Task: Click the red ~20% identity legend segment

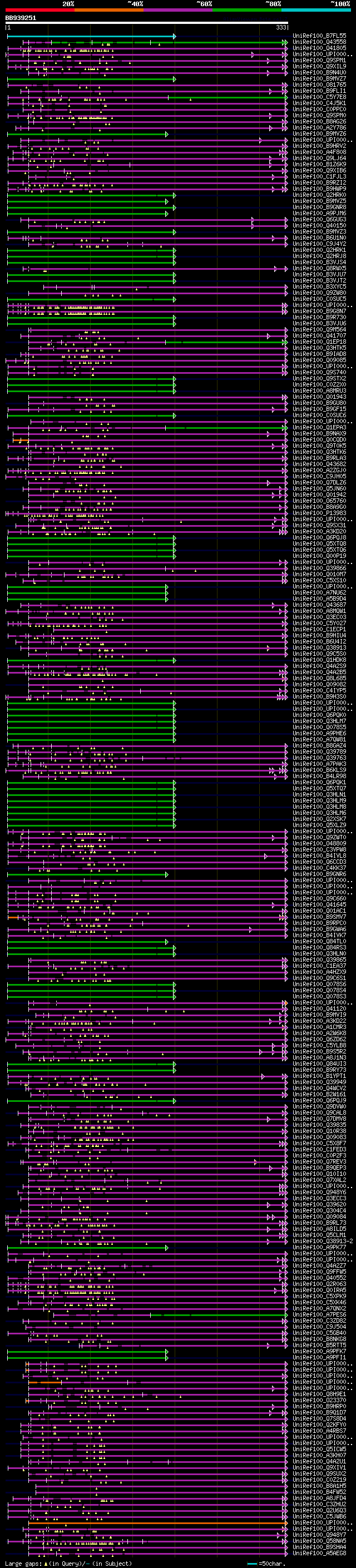Action: [39, 10]
